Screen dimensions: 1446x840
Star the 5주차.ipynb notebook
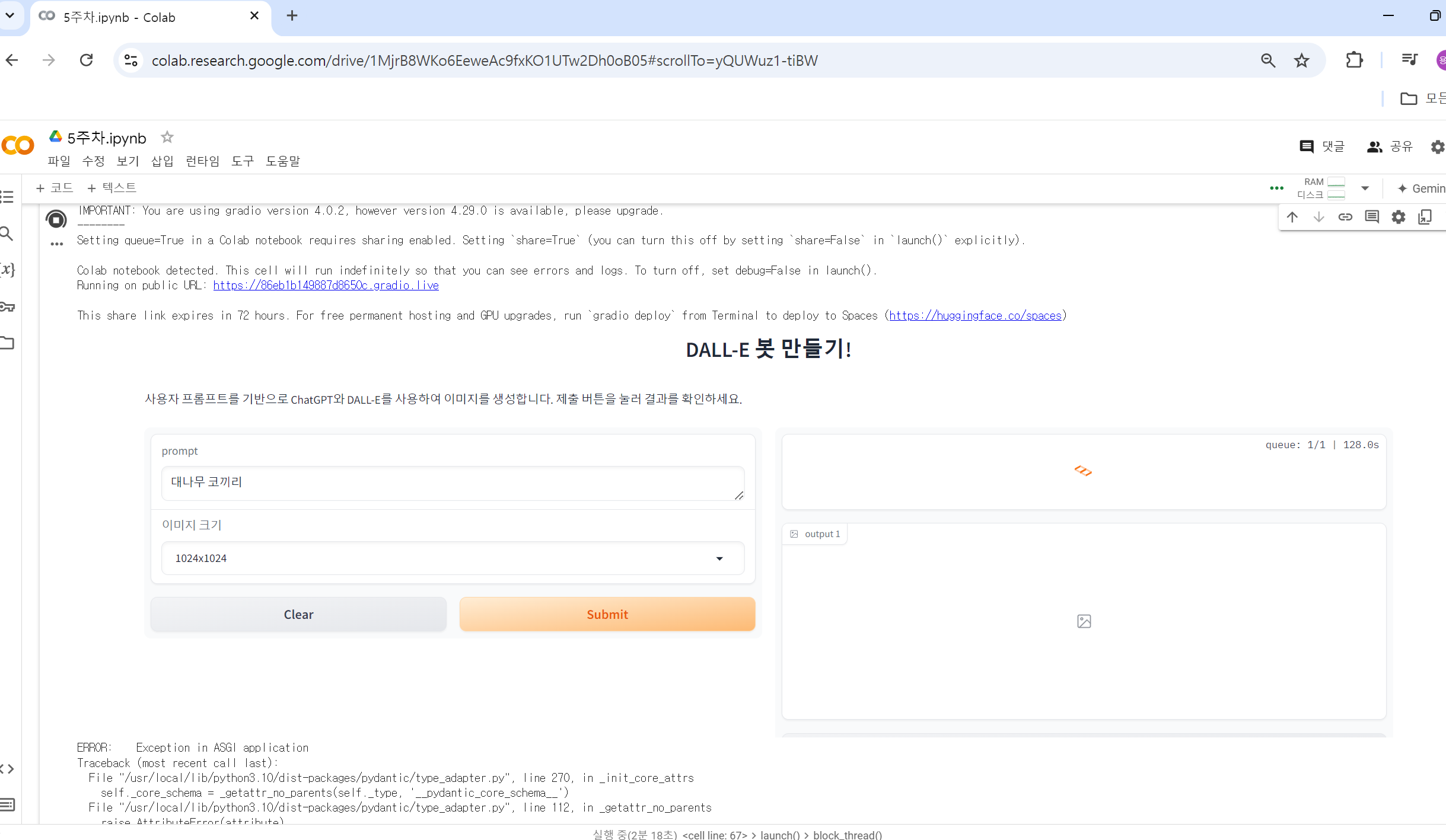[167, 138]
